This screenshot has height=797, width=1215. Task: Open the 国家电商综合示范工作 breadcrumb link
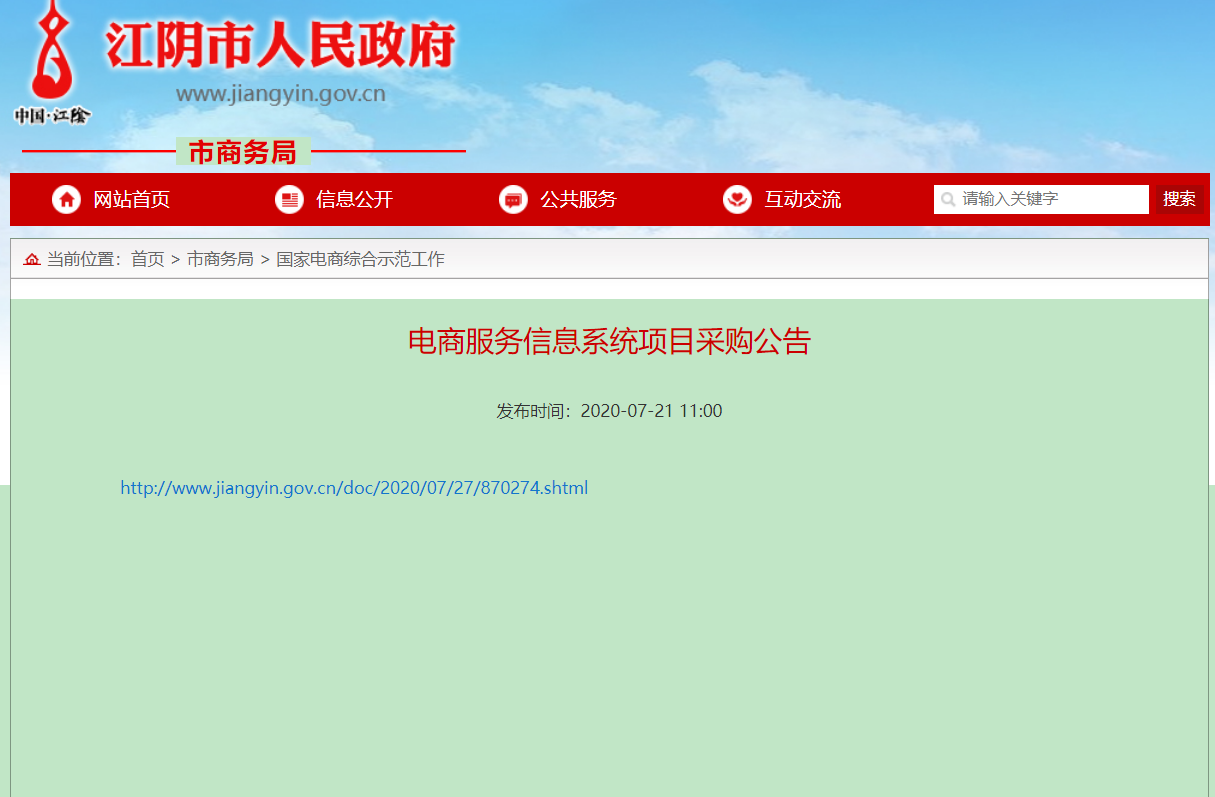[360, 260]
